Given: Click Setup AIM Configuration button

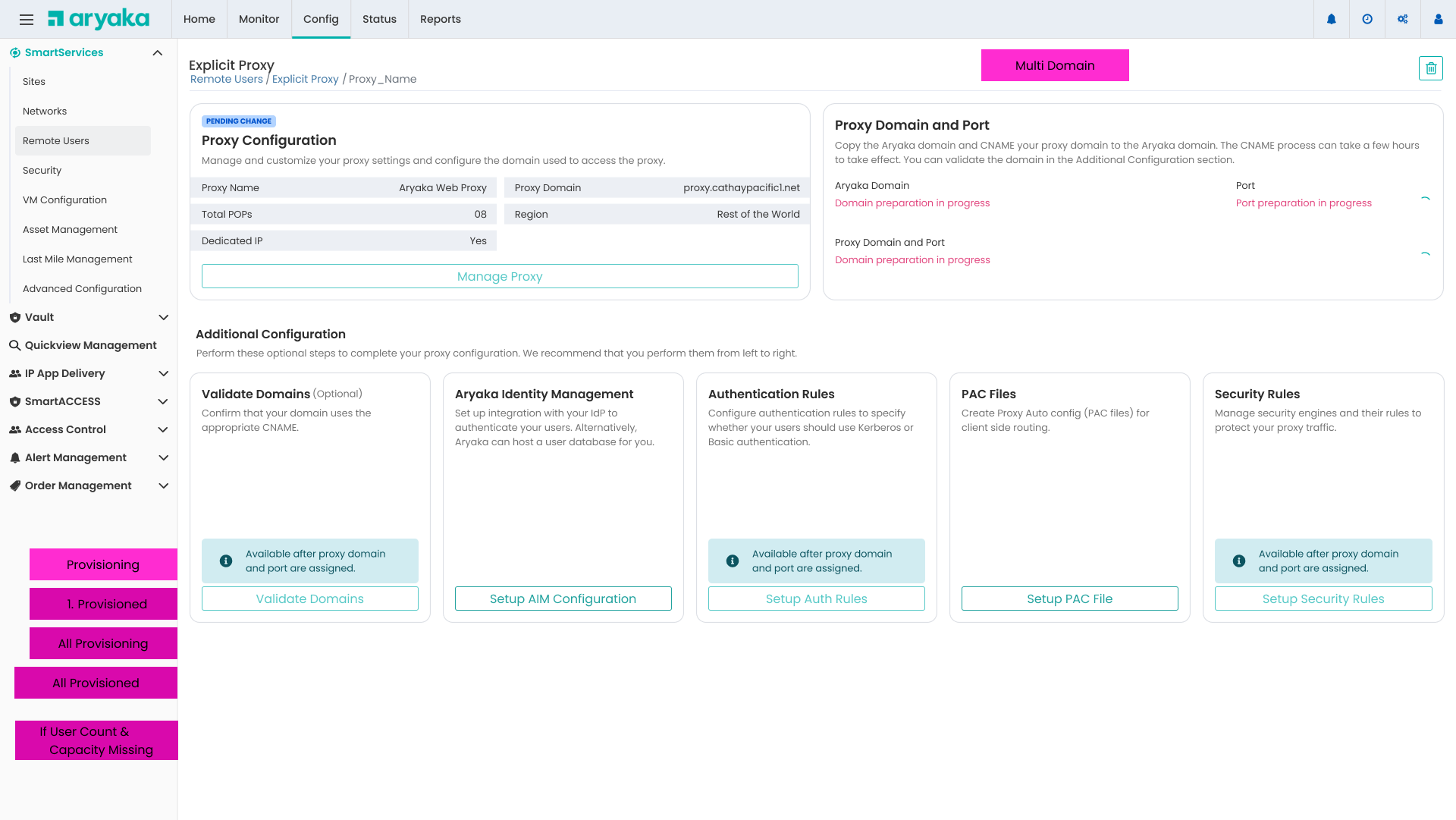Looking at the screenshot, I should point(563,599).
